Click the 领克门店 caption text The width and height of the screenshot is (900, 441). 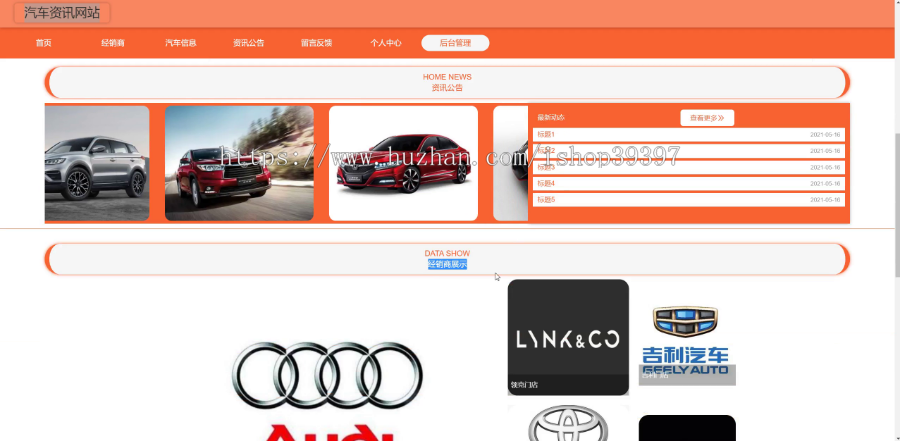525,385
